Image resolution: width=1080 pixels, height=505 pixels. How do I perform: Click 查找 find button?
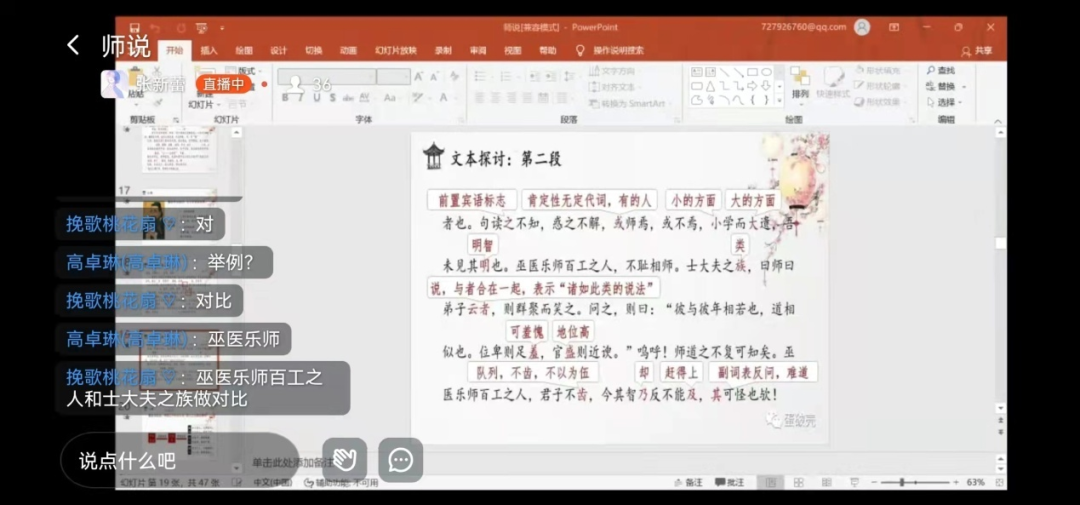(x=942, y=70)
